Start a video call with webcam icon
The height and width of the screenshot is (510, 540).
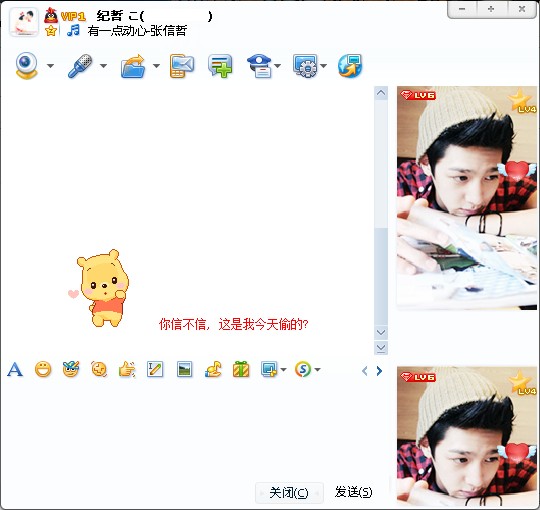[27, 65]
